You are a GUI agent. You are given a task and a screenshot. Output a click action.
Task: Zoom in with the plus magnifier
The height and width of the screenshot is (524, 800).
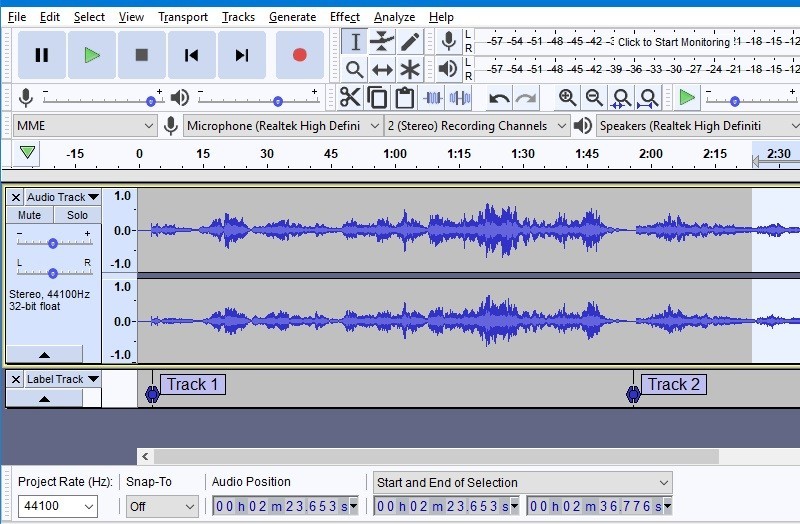pos(567,97)
